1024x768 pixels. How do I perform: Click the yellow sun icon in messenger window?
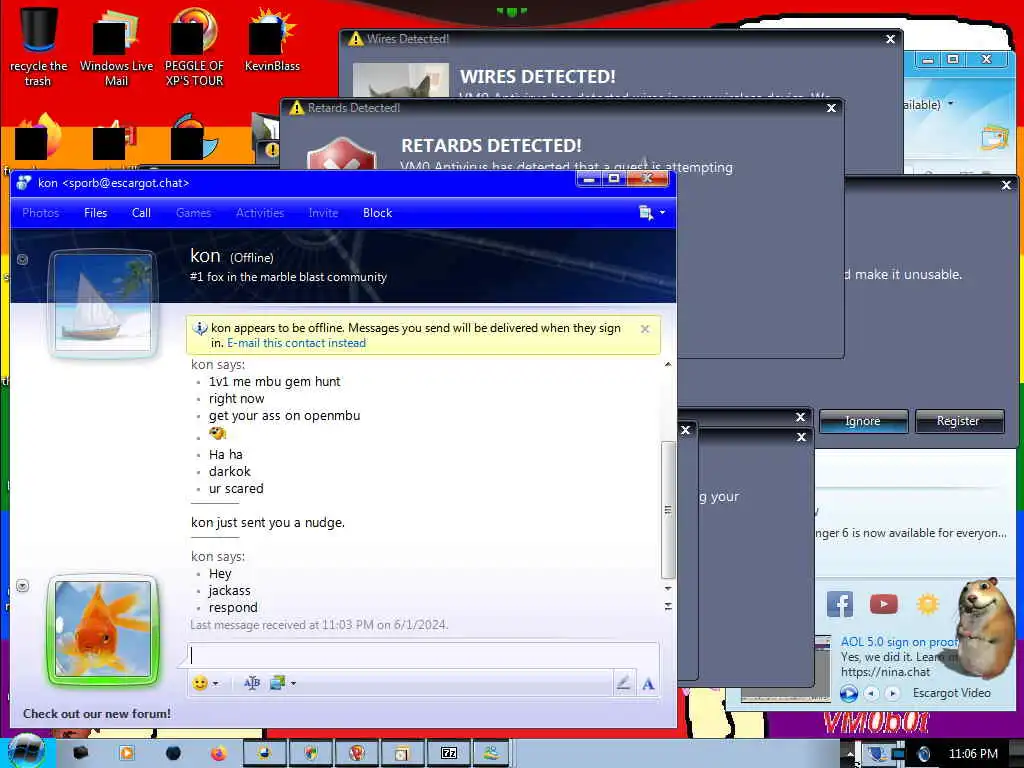[927, 603]
